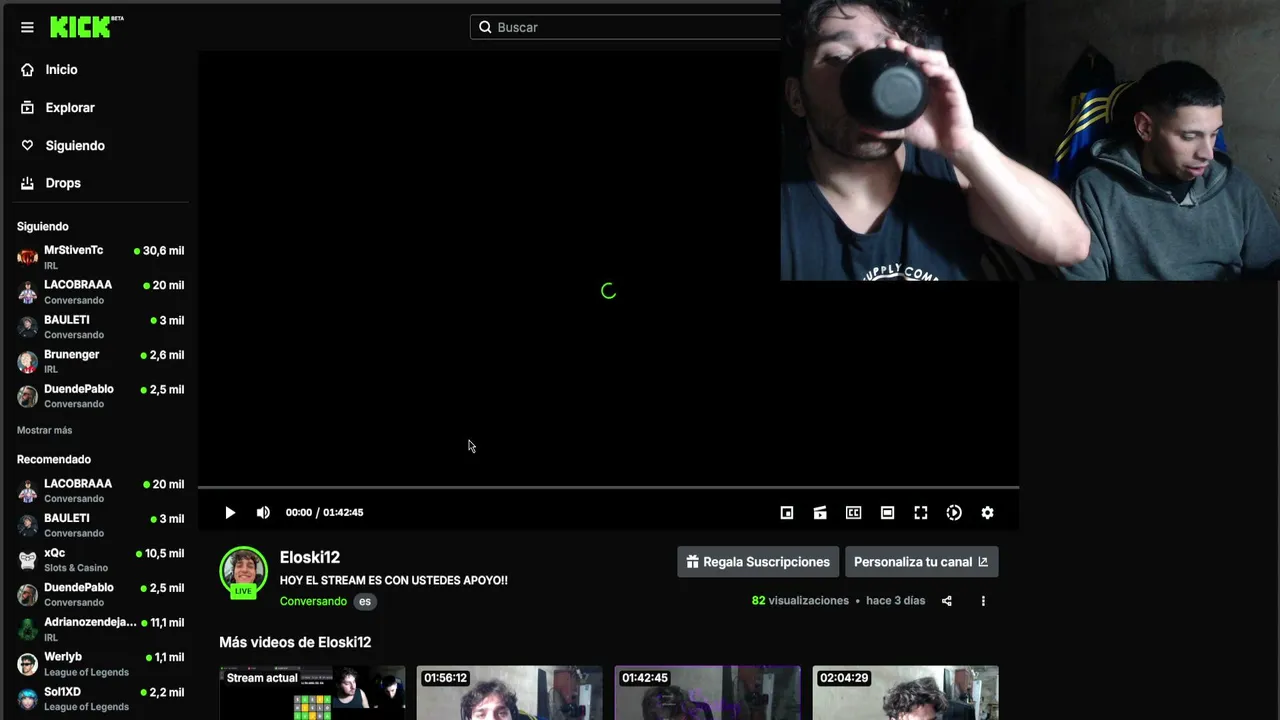The height and width of the screenshot is (720, 1280).
Task: Open the Siguiendo page with heart icon
Action: click(x=75, y=146)
